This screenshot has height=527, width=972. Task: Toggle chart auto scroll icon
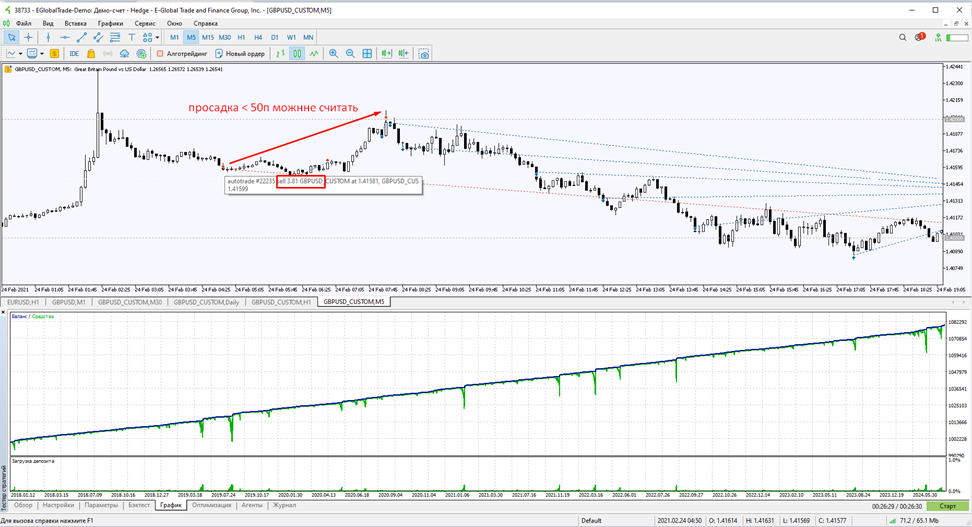click(x=387, y=54)
